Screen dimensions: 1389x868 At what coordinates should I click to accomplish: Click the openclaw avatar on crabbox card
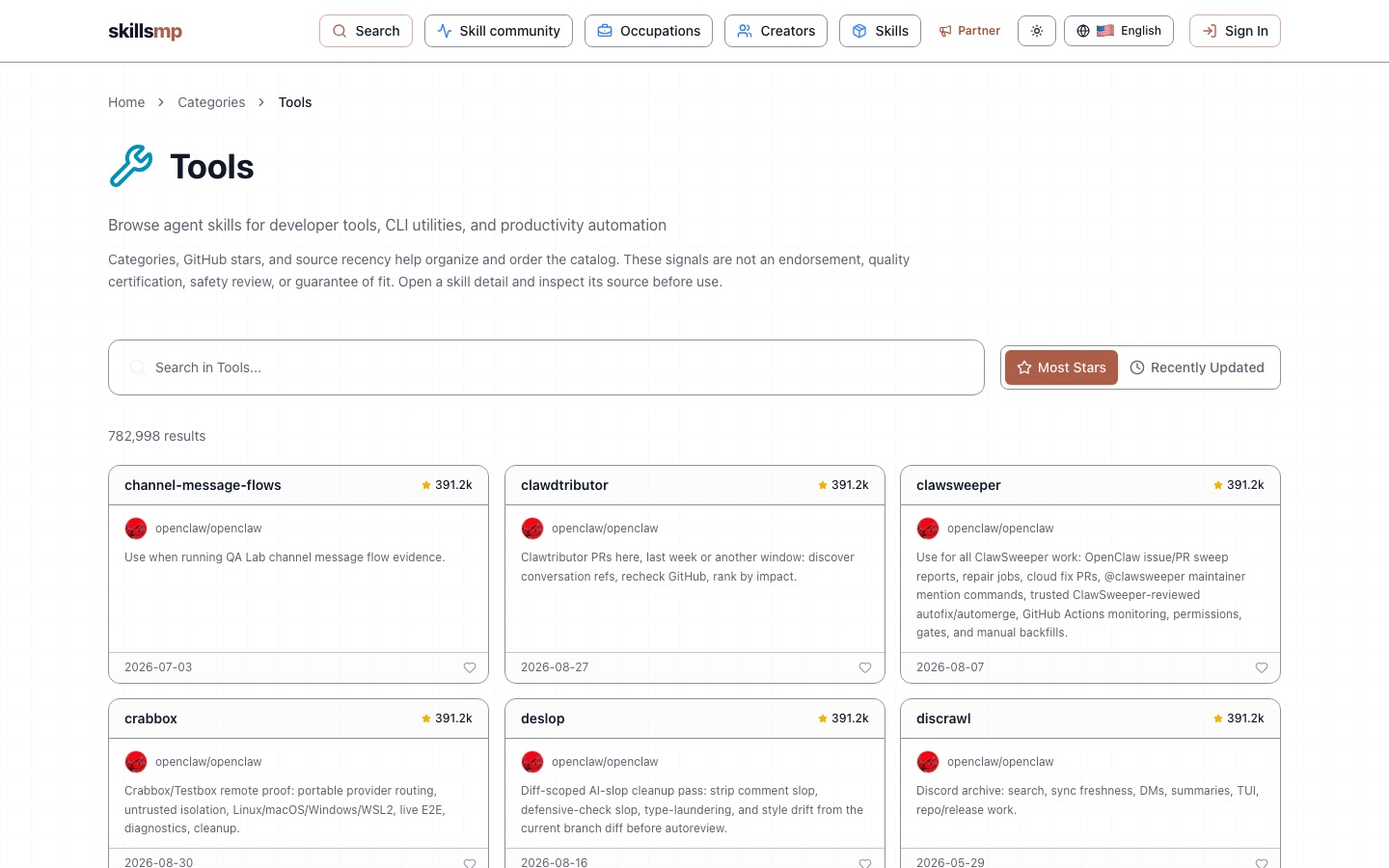136,762
